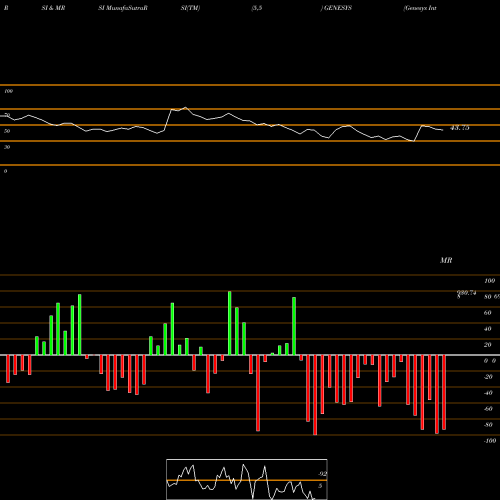500x500 pixels.
Task: Click the 30 level label on RSI panel
Action: tap(7, 147)
